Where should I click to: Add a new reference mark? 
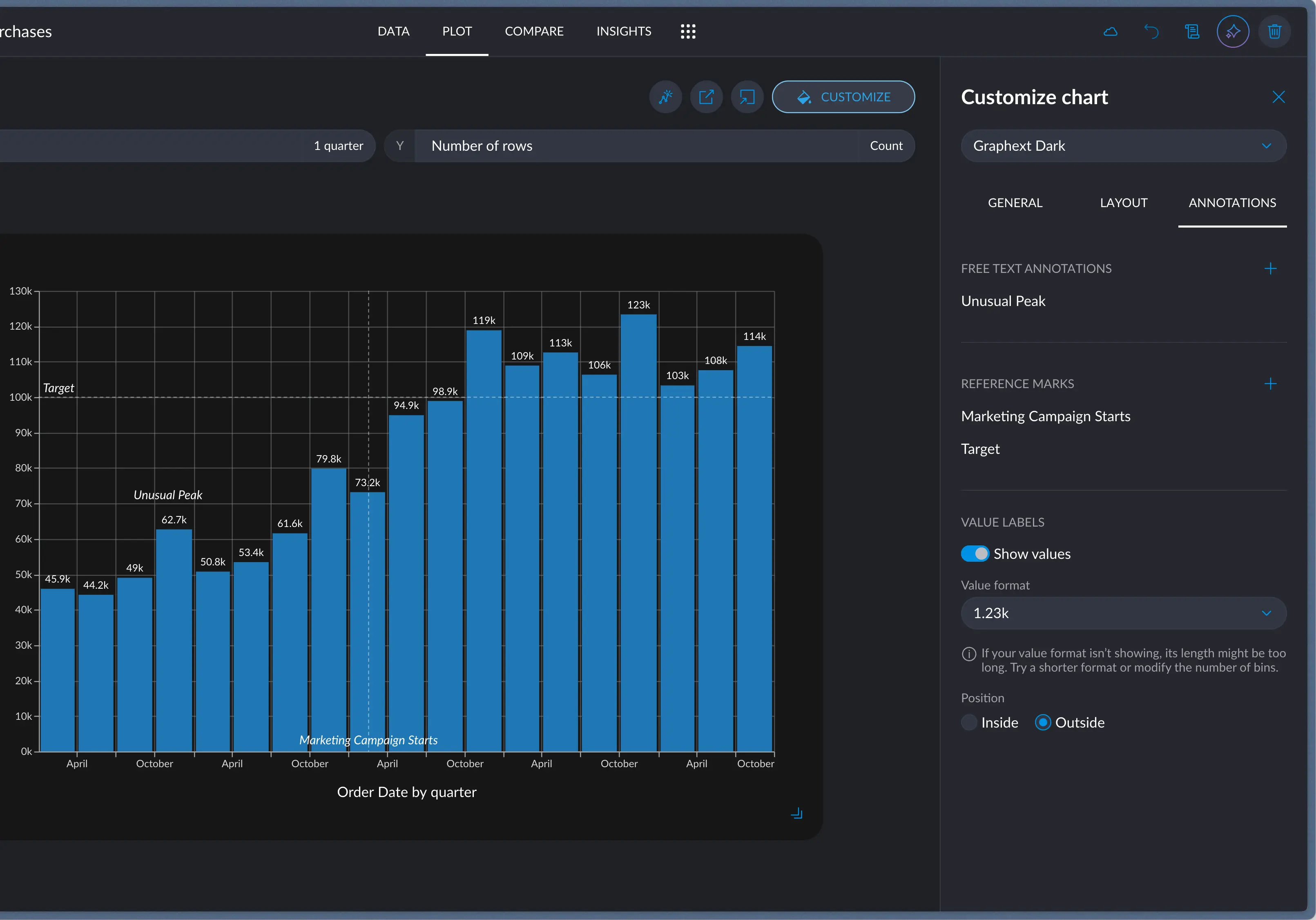1270,384
